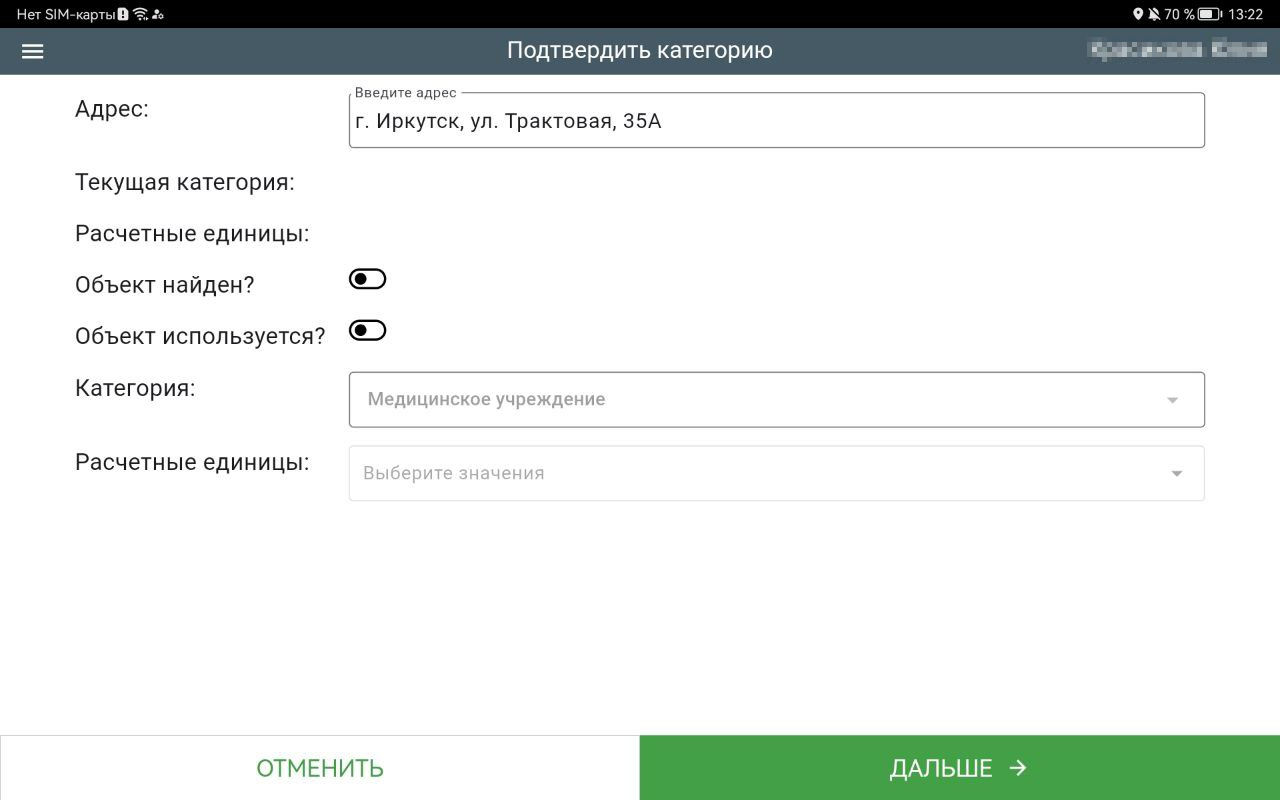Toggle the 'Объект используется?' switch
1280x800 pixels.
click(x=367, y=331)
